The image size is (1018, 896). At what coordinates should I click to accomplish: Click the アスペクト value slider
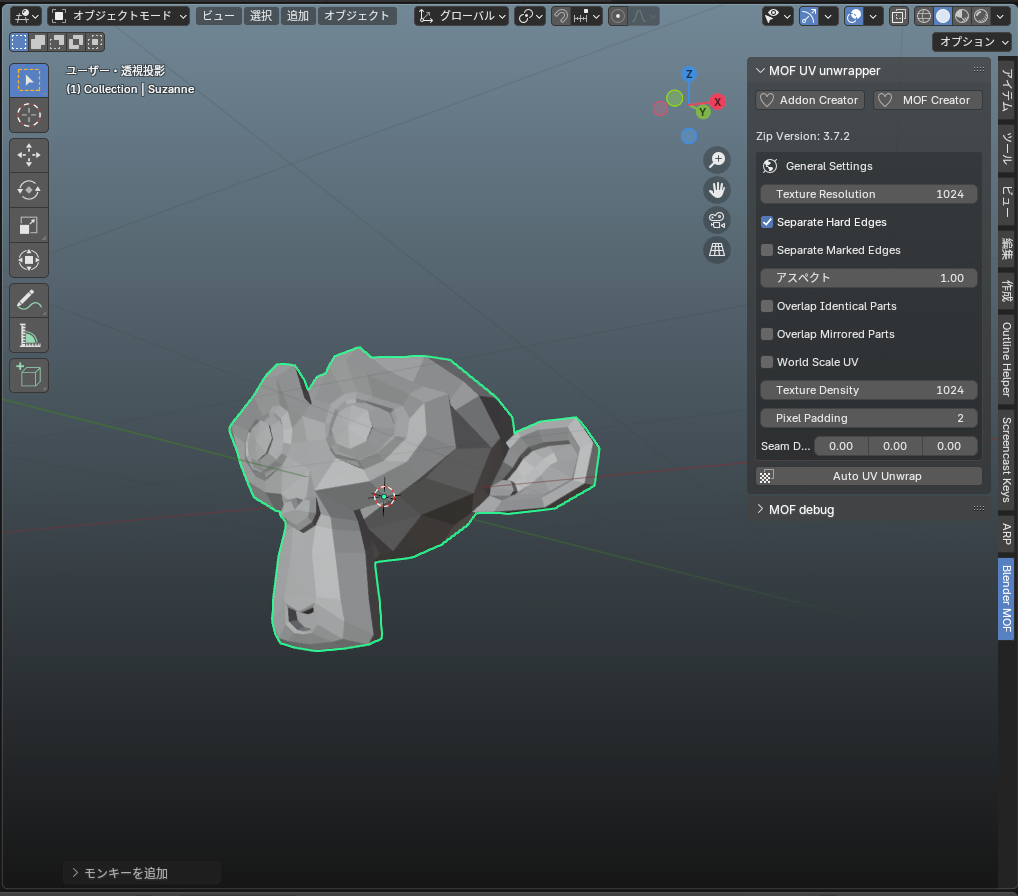[869, 278]
